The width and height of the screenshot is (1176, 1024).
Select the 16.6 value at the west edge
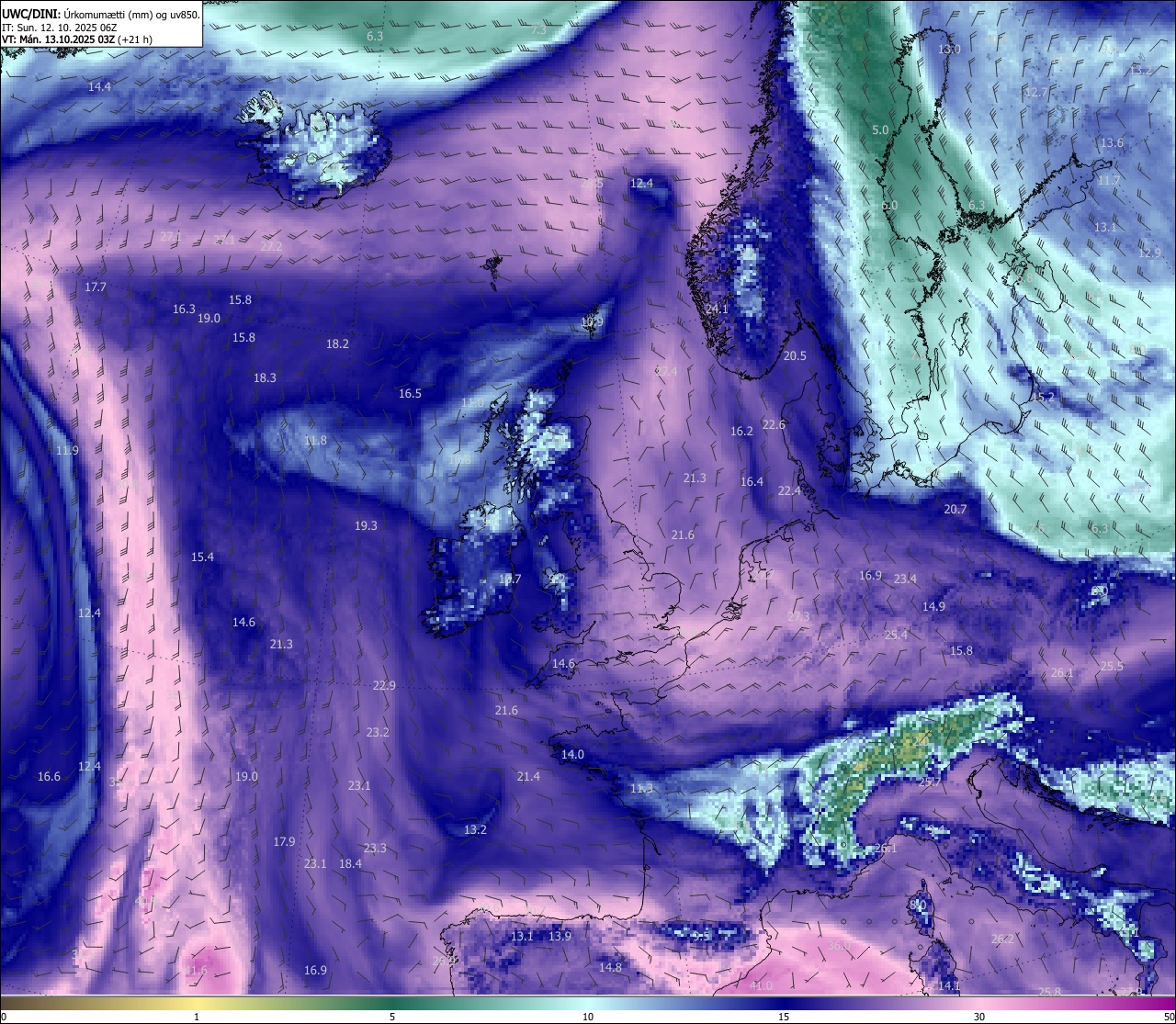tap(49, 777)
